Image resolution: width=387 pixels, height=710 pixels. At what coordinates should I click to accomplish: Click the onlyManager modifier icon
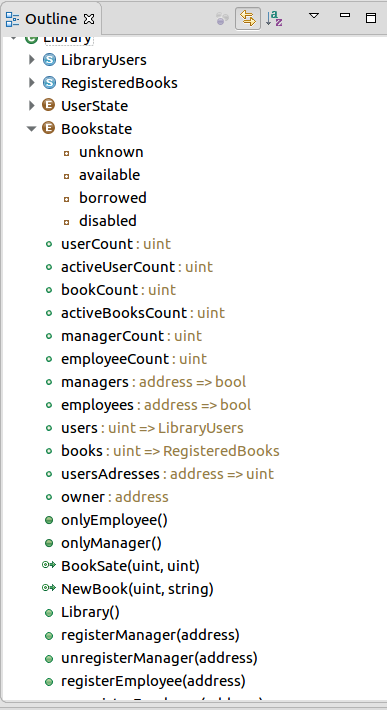point(49,543)
